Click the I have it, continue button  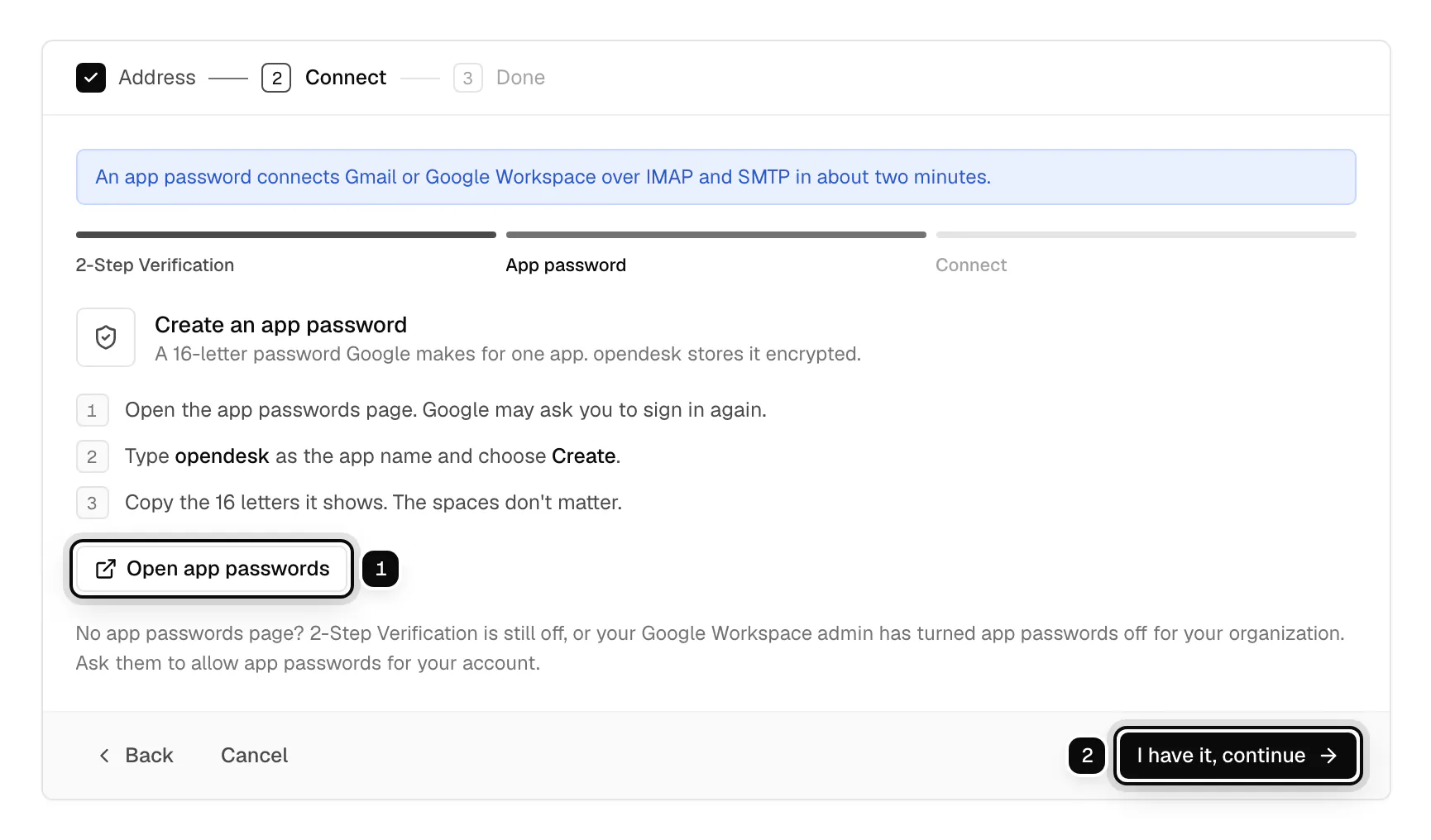tap(1237, 756)
